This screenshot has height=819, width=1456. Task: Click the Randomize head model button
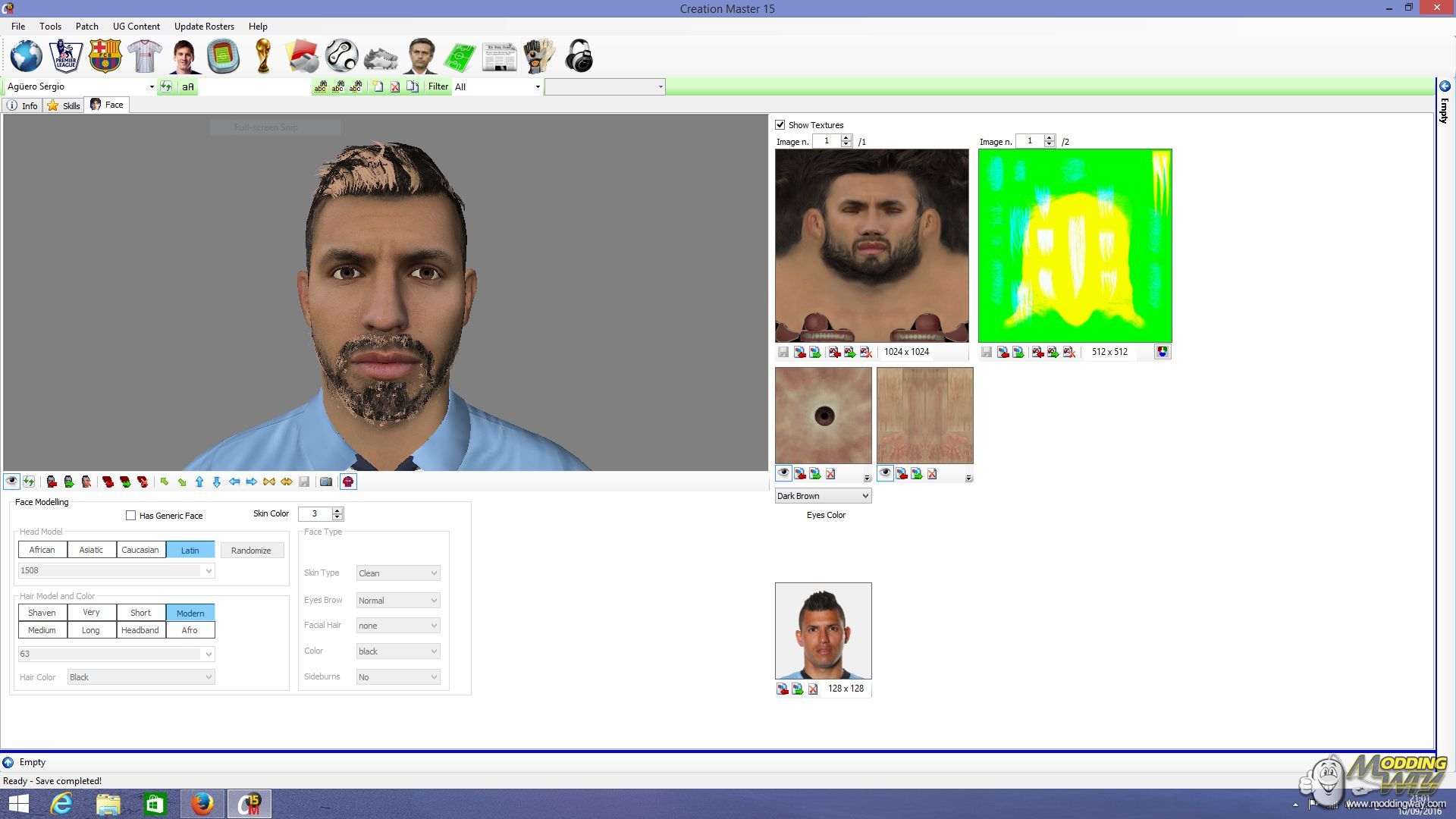pyautogui.click(x=251, y=551)
